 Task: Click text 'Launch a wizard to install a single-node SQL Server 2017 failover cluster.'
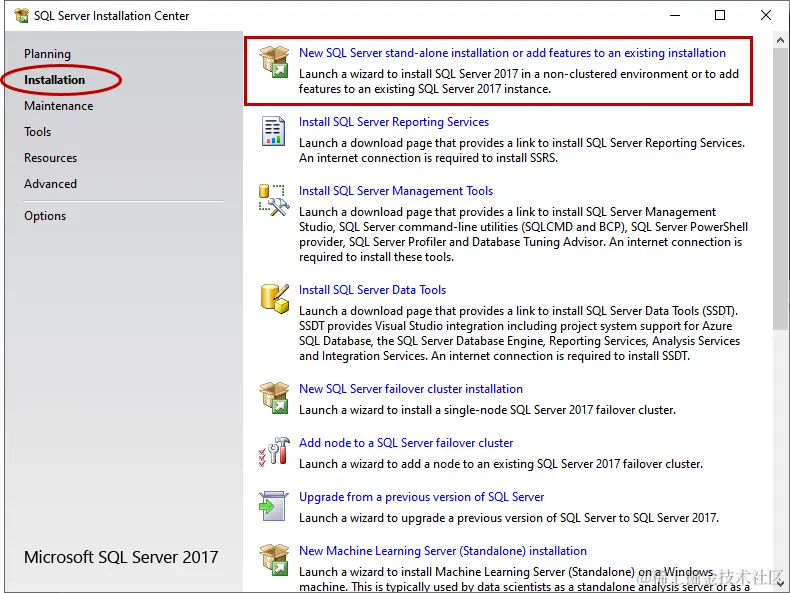pyautogui.click(x=487, y=410)
